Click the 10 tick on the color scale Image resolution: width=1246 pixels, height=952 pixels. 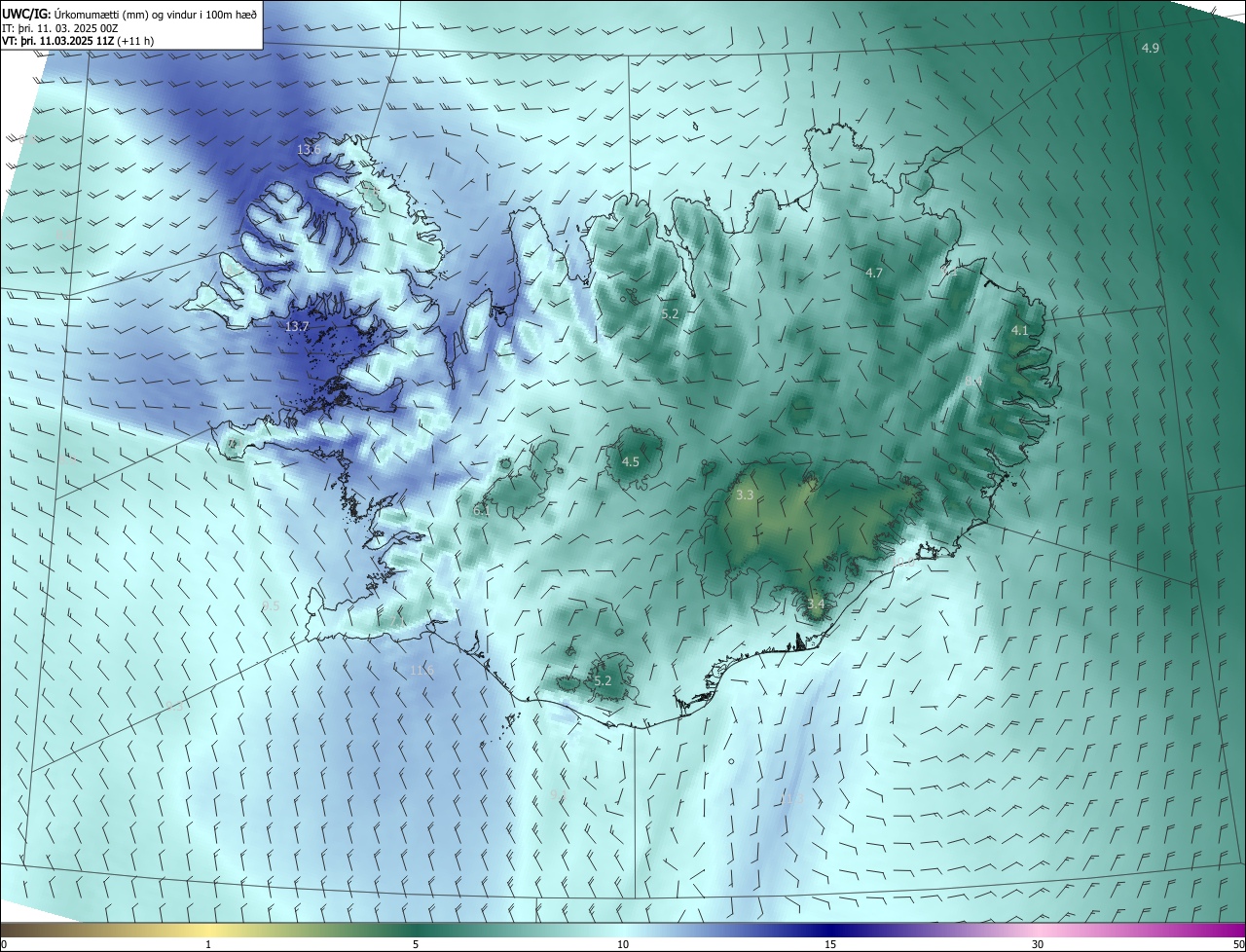pos(623,944)
